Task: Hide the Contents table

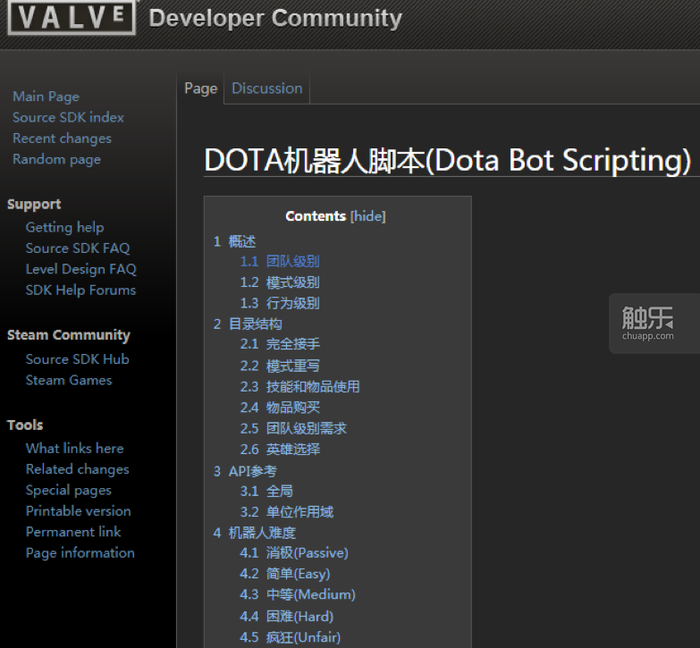Action: [368, 216]
